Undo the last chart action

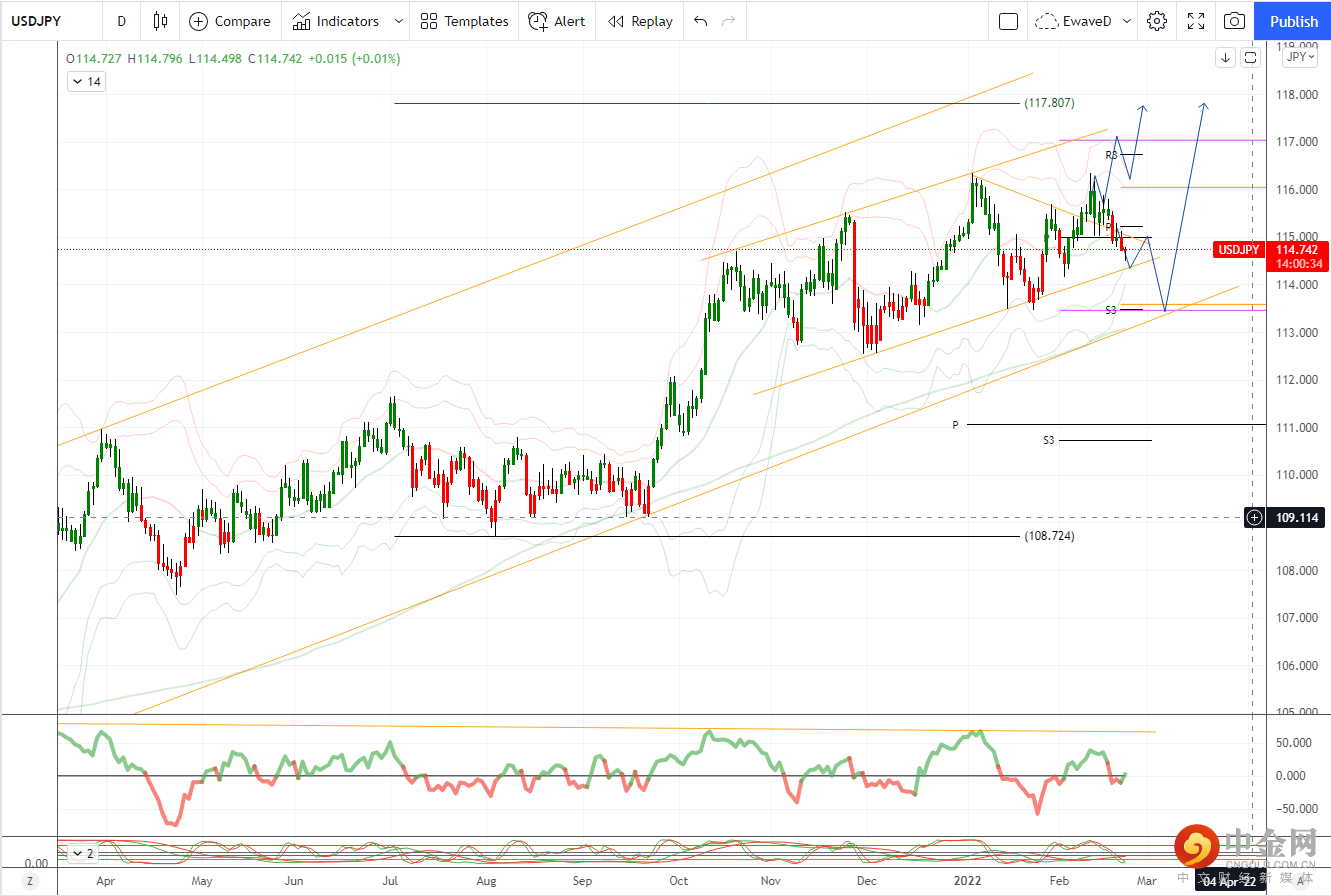pyautogui.click(x=700, y=21)
